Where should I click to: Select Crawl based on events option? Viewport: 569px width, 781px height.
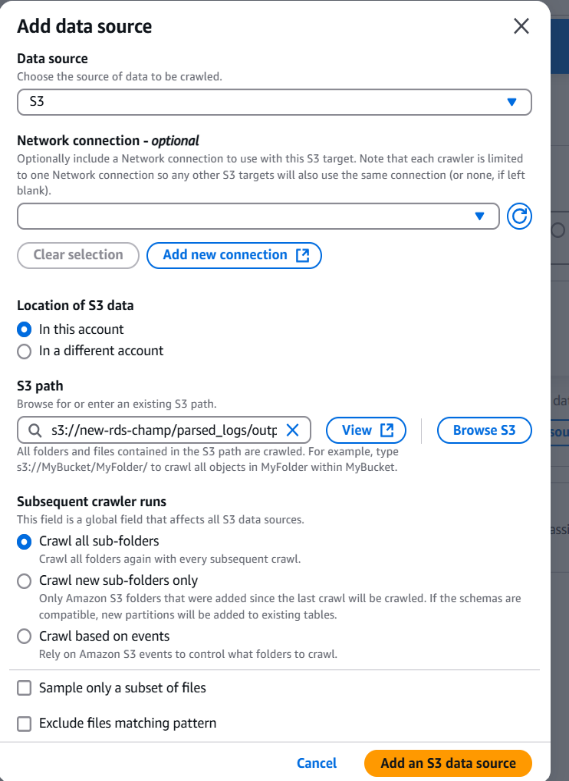pyautogui.click(x=24, y=637)
